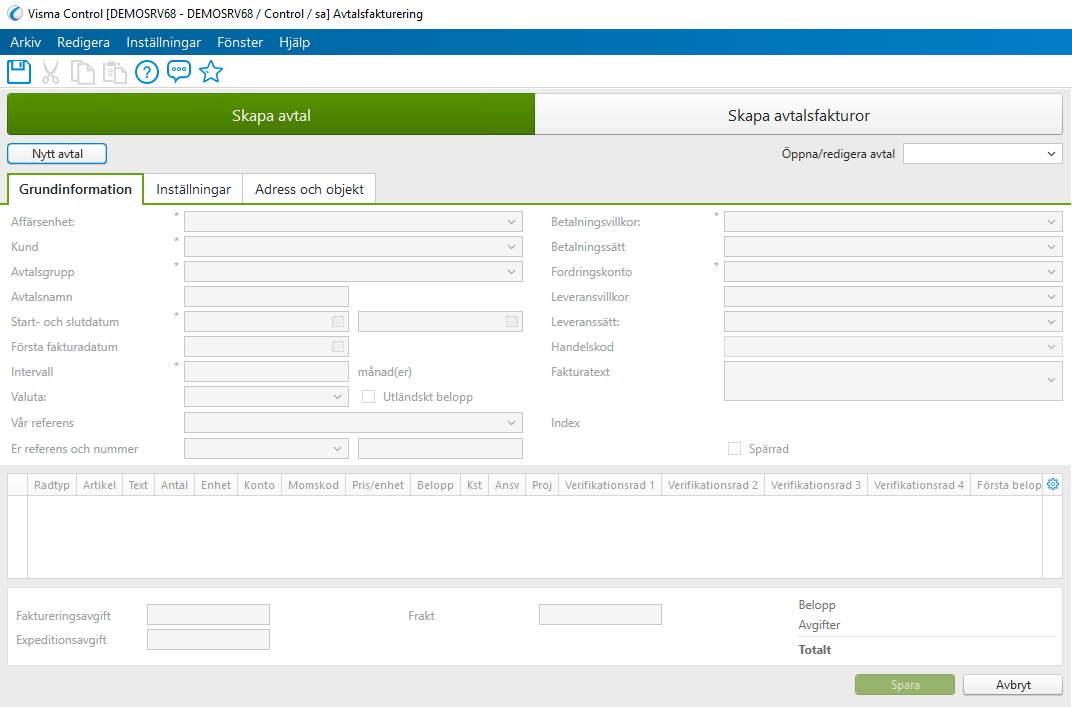The image size is (1072, 707).
Task: Click the Paste icon in the toolbar
Action: point(114,71)
